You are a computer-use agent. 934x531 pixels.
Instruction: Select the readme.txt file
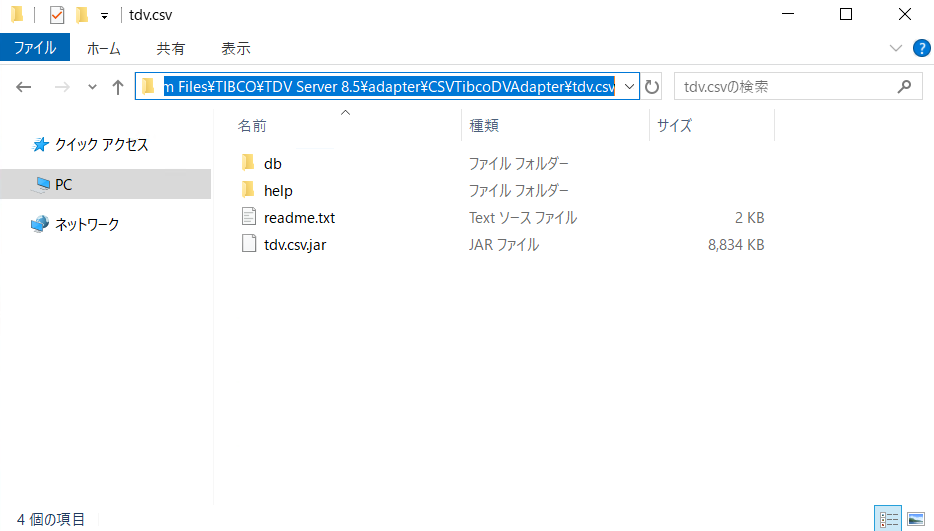[x=299, y=218]
